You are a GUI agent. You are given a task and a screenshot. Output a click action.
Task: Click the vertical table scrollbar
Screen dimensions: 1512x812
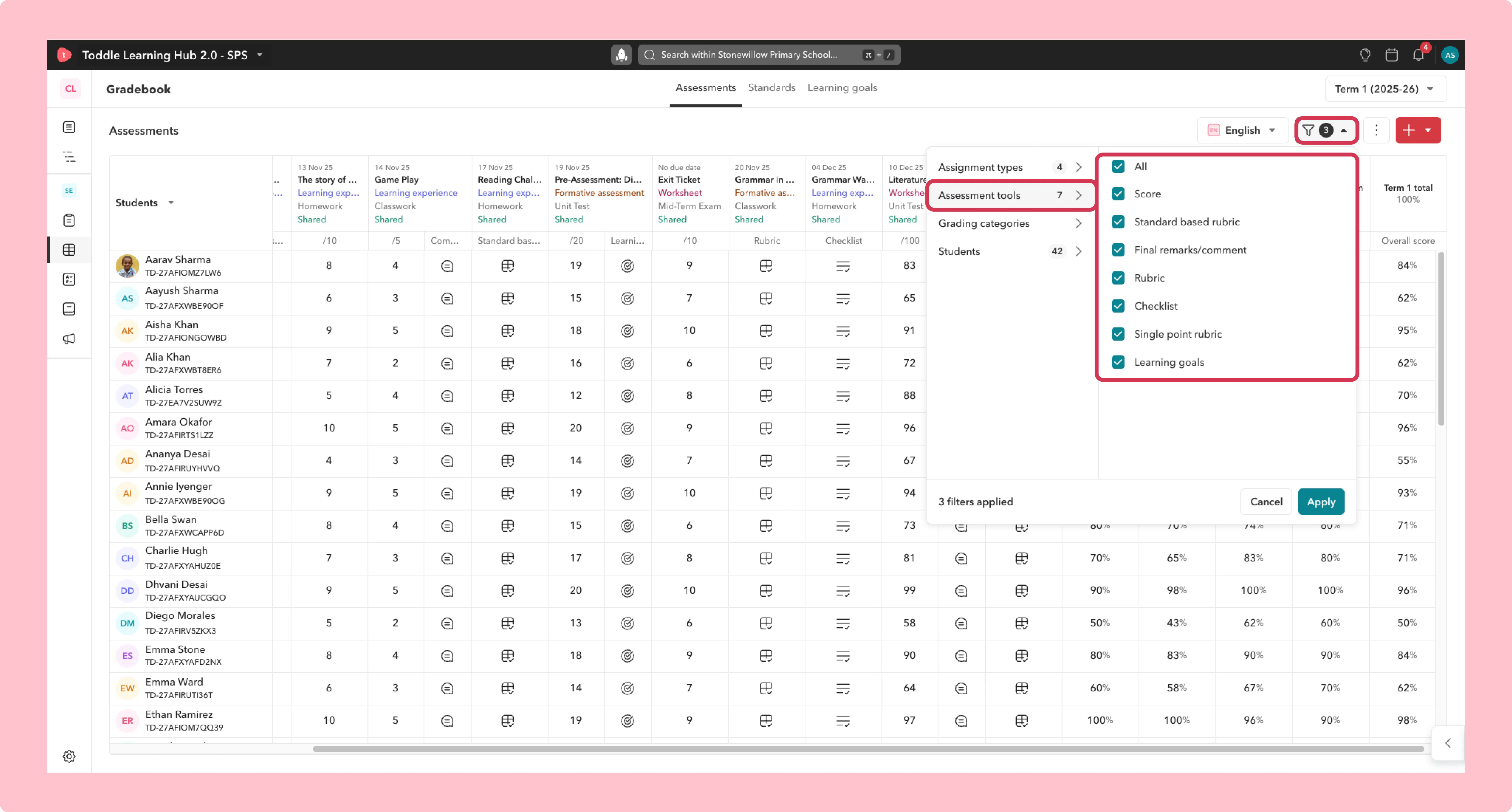(1441, 339)
